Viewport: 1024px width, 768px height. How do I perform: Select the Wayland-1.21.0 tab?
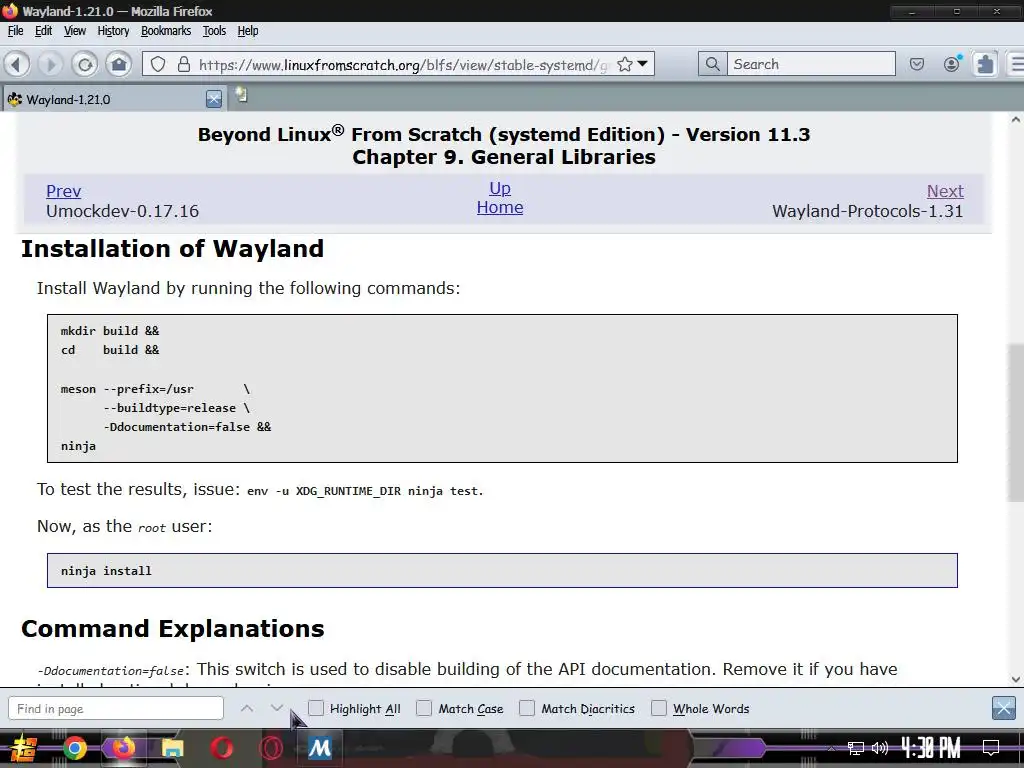(x=114, y=99)
